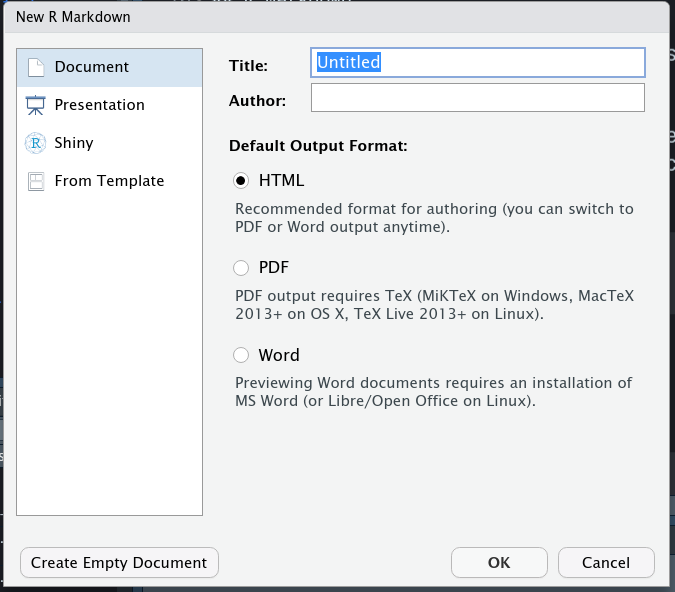Choose the Shiny option label
675x592 pixels.
[x=74, y=143]
